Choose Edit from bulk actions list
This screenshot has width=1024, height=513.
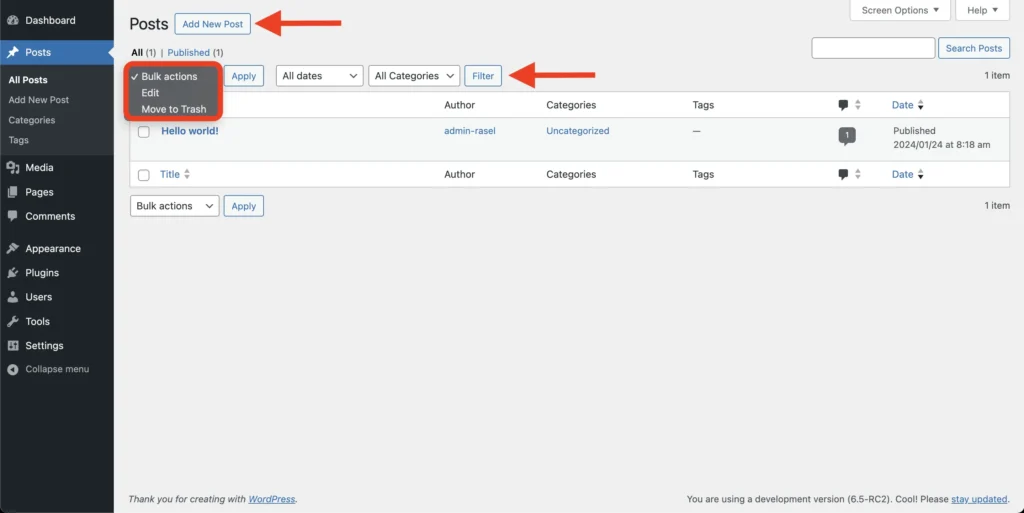(x=150, y=93)
